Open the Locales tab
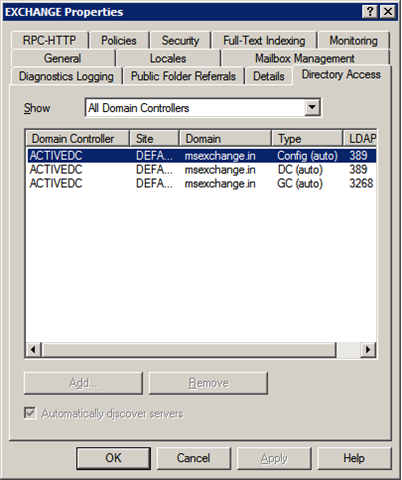This screenshot has width=402, height=480. point(168,58)
